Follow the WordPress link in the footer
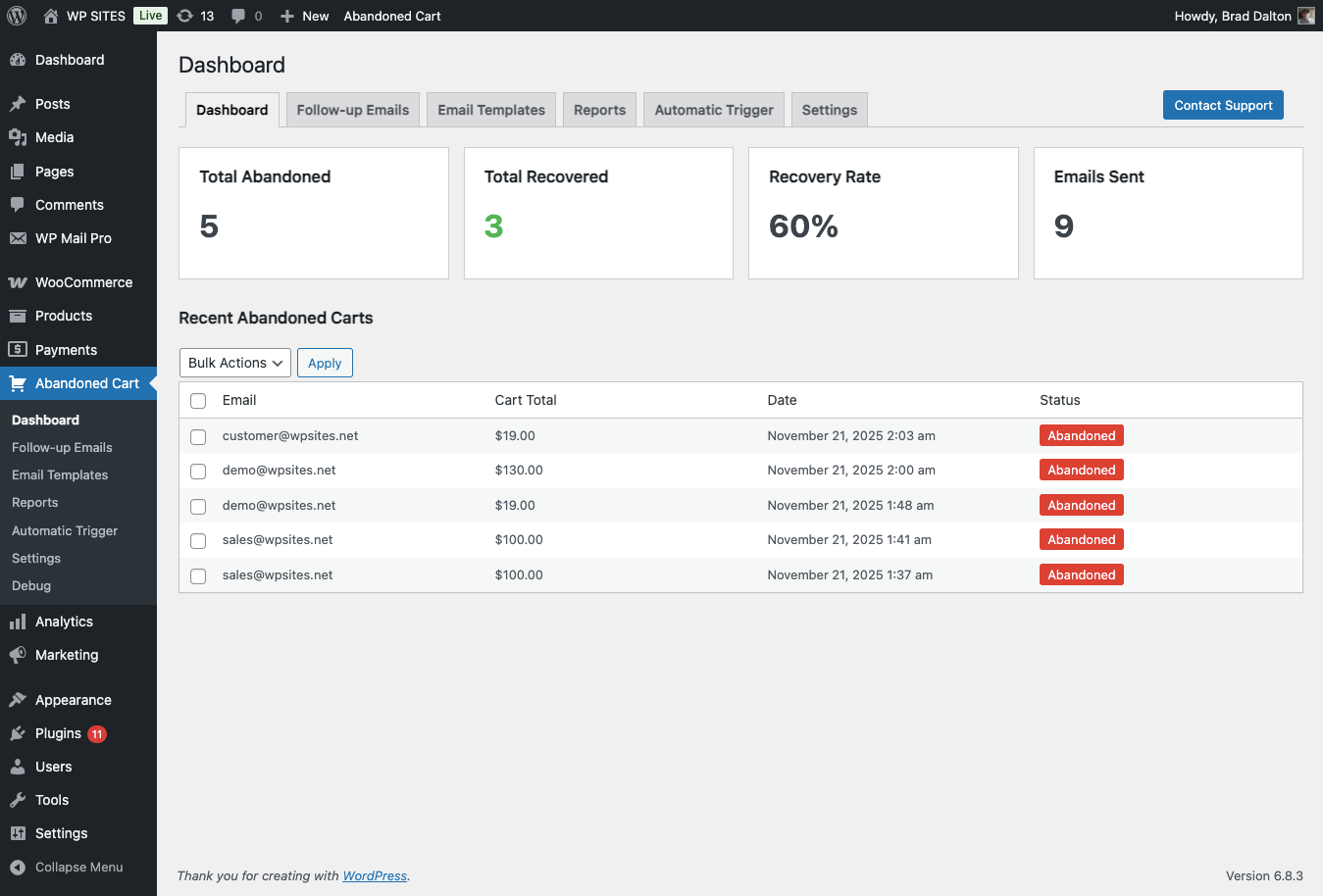Image resolution: width=1323 pixels, height=896 pixels. [375, 875]
